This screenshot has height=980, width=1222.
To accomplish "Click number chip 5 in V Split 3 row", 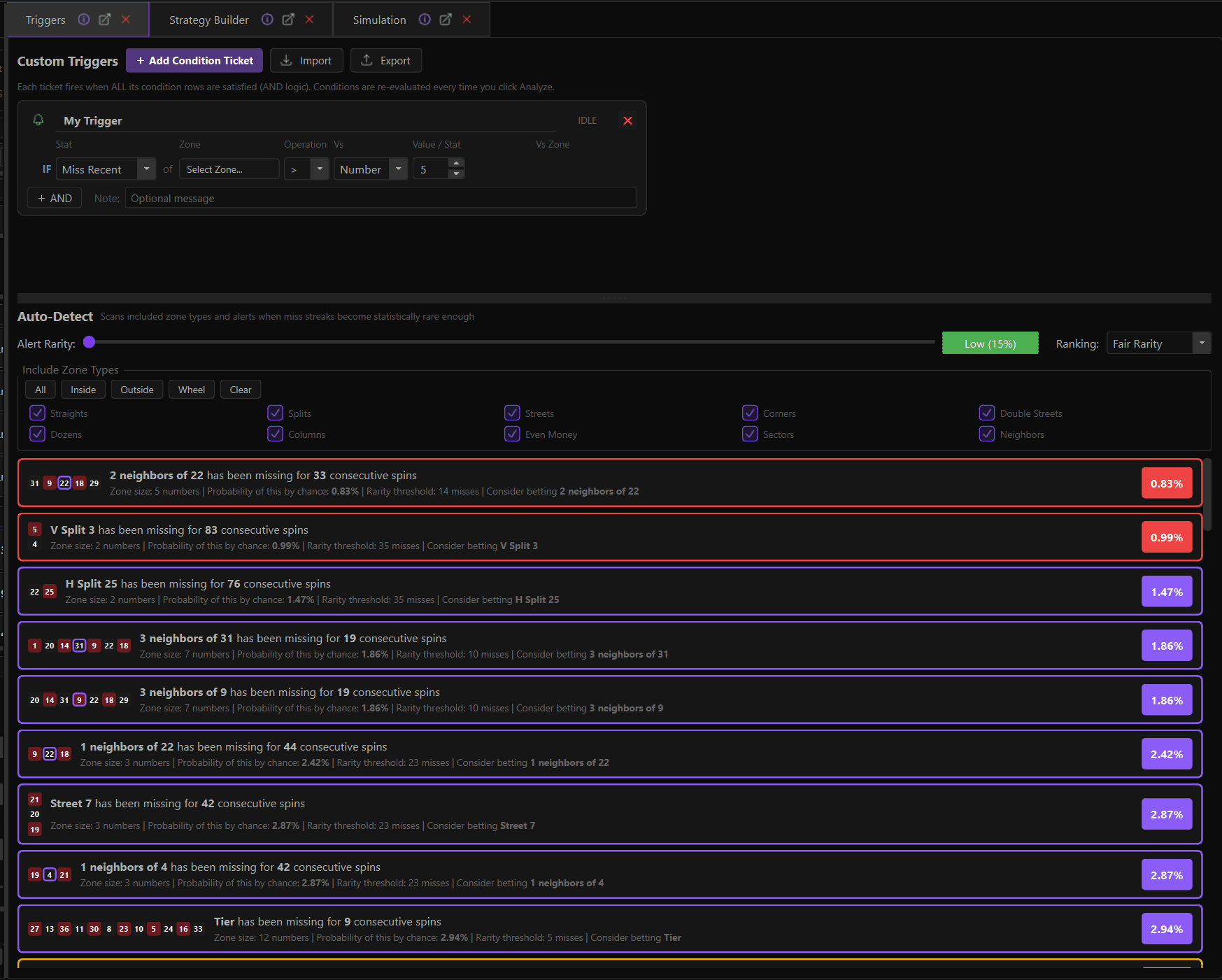I will pos(34,530).
